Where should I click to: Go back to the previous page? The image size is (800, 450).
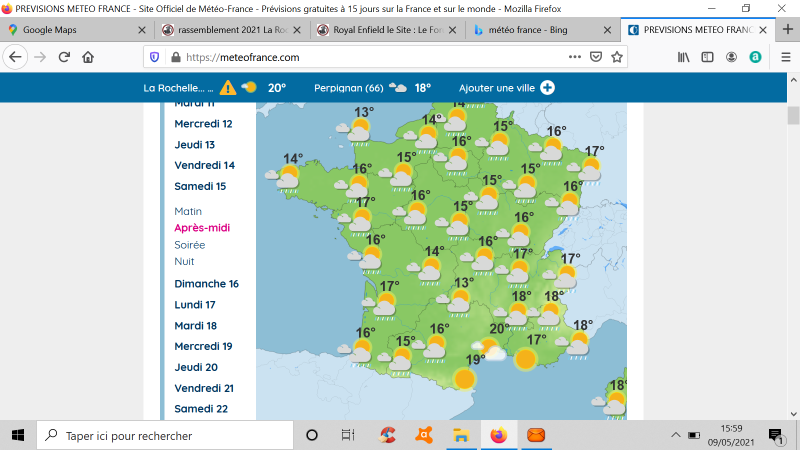[x=15, y=57]
